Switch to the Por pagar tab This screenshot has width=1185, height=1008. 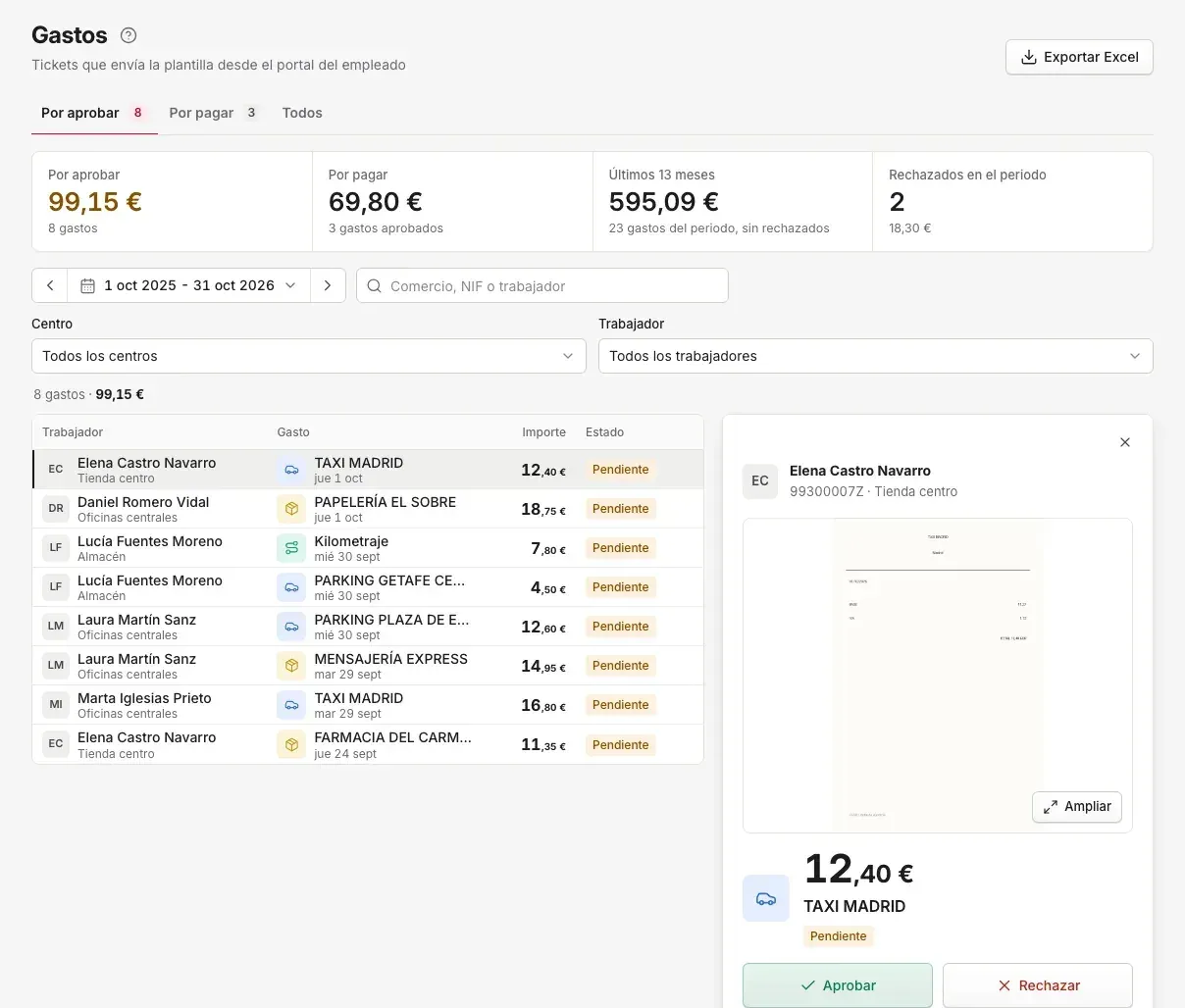(213, 113)
